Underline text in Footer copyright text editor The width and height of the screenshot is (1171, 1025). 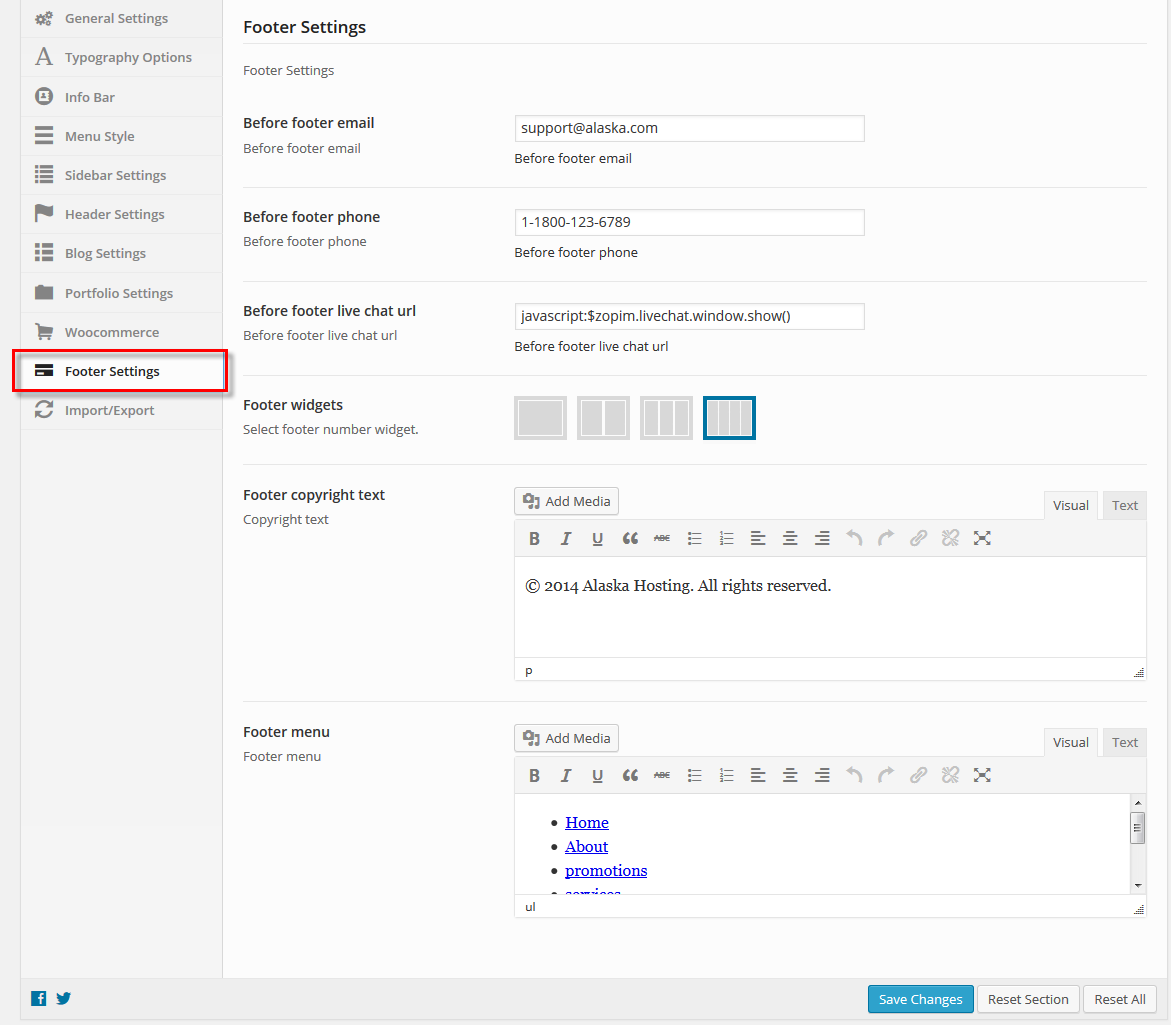click(597, 538)
